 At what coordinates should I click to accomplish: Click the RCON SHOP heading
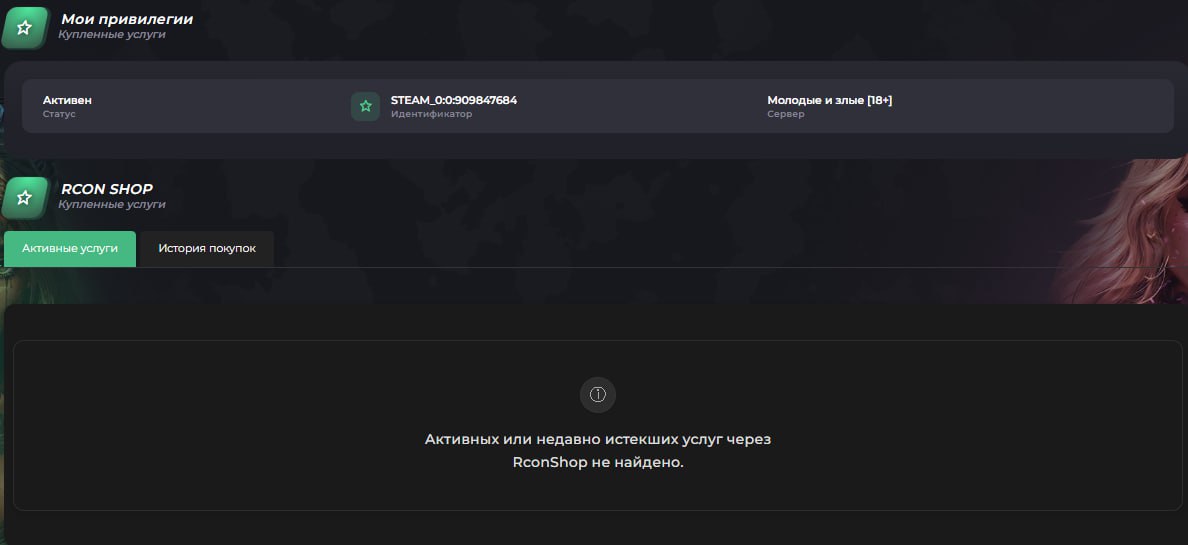pos(107,188)
